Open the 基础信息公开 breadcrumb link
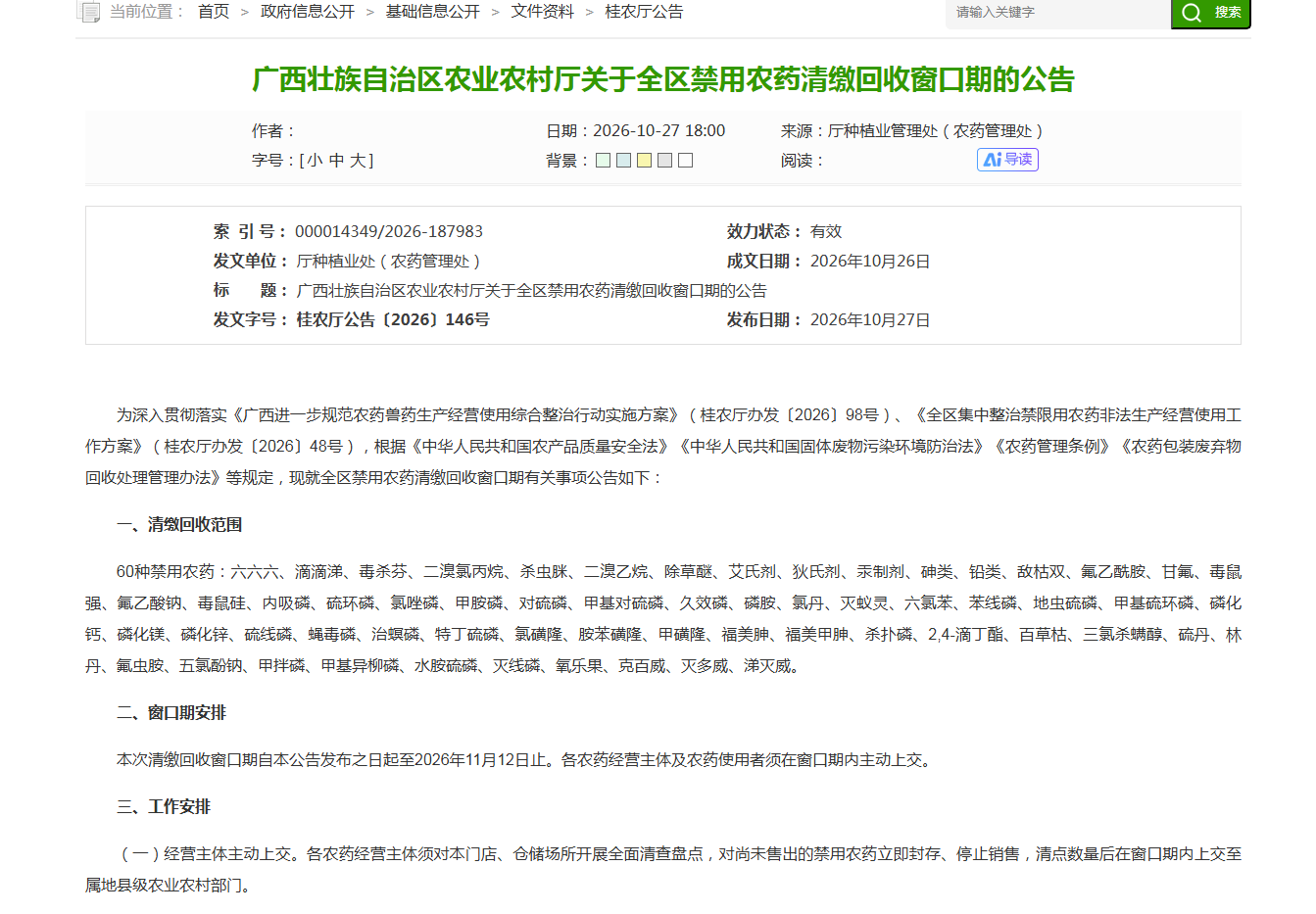The width and height of the screenshot is (1316, 914). [433, 12]
